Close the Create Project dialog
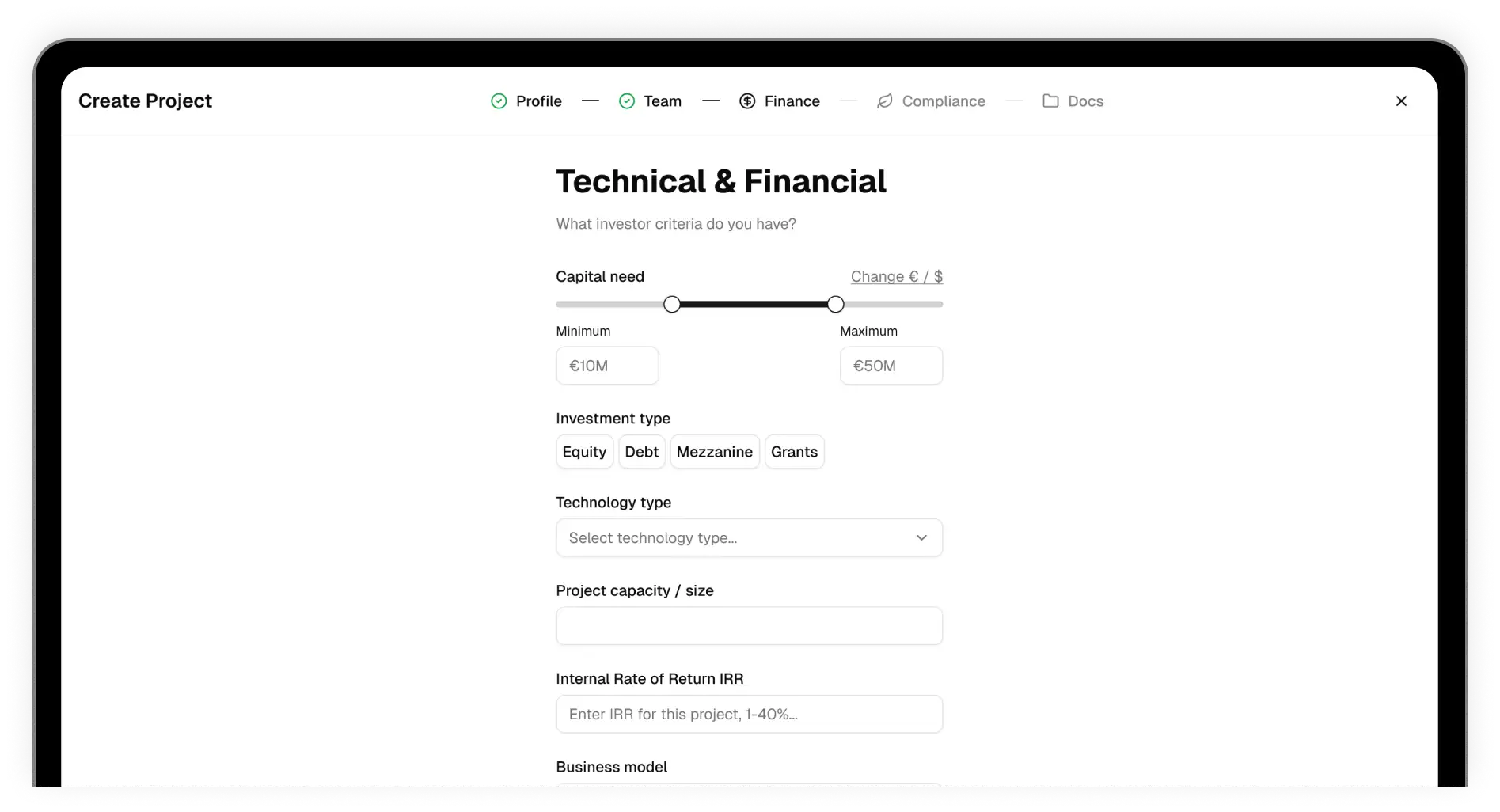The image size is (1500, 812). 1401,101
